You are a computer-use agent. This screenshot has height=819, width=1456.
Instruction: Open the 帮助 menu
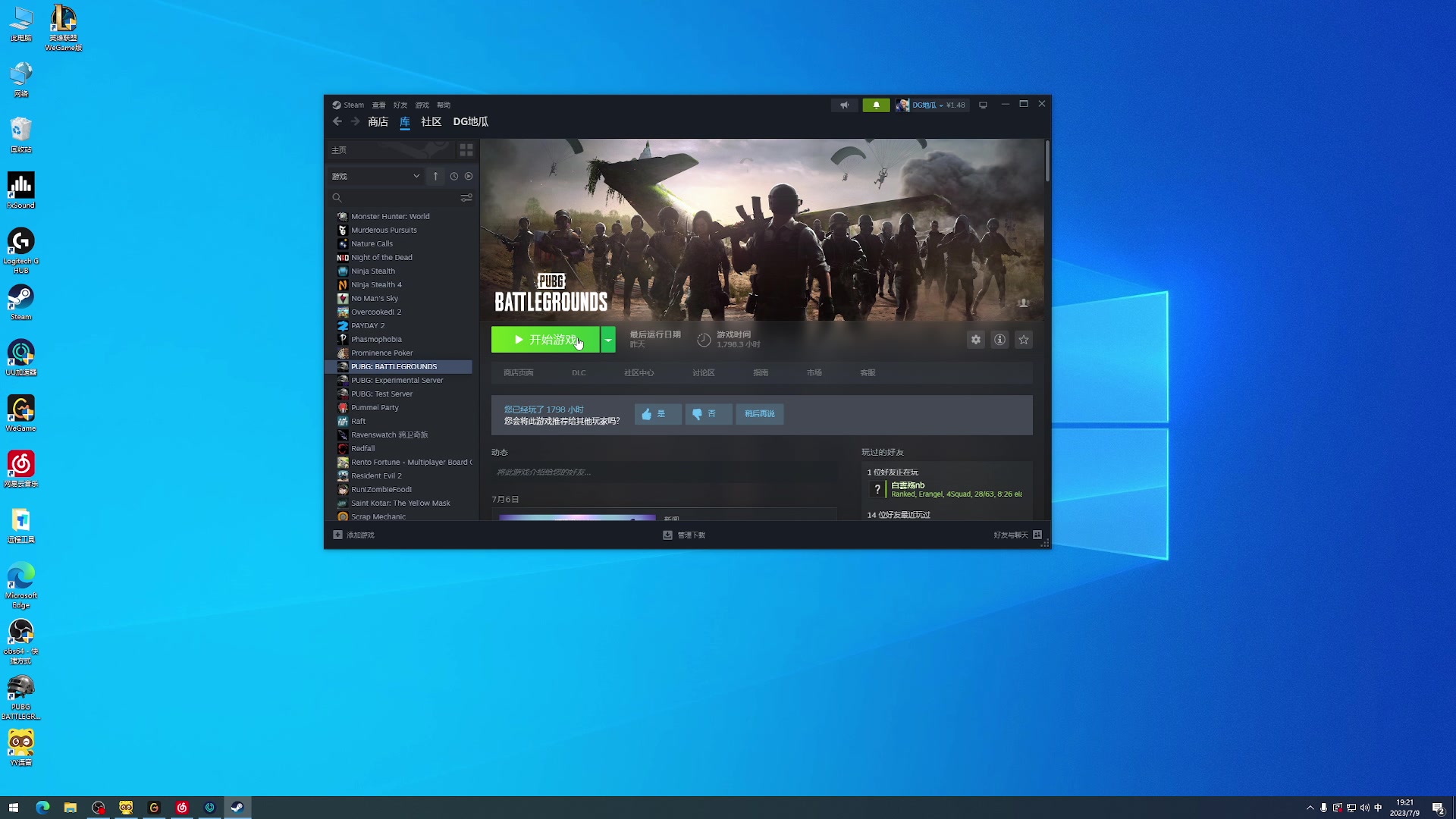tap(444, 105)
